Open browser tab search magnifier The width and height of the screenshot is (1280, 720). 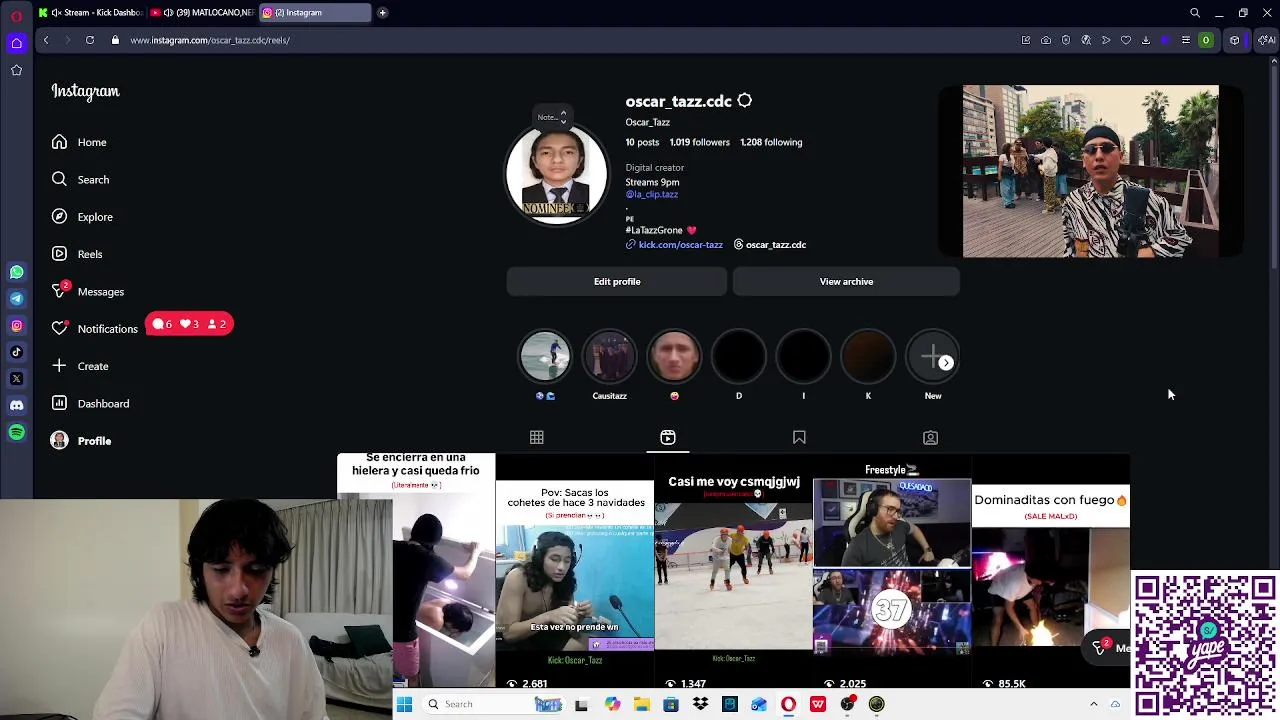point(1195,13)
